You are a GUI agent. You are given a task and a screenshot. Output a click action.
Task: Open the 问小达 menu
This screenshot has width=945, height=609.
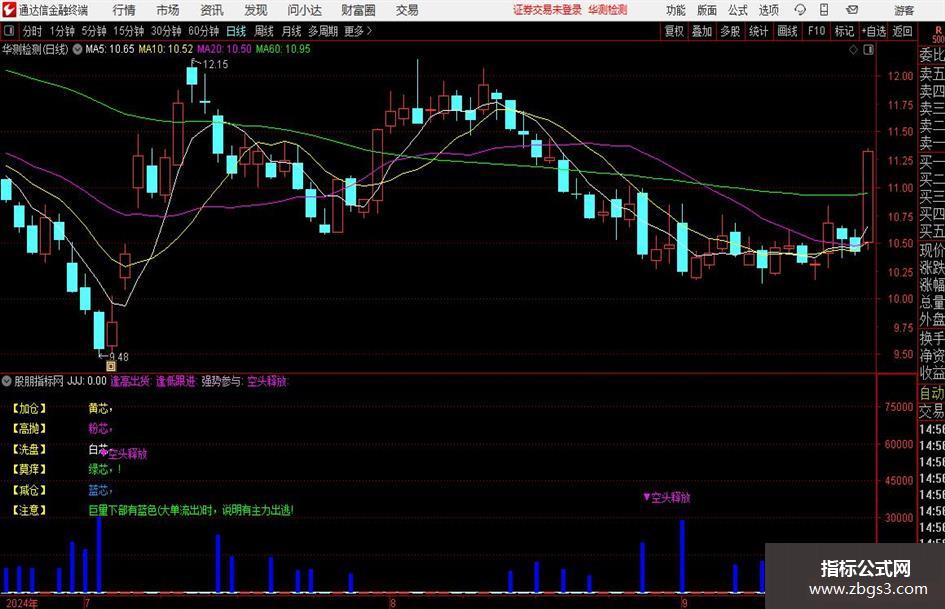point(304,10)
